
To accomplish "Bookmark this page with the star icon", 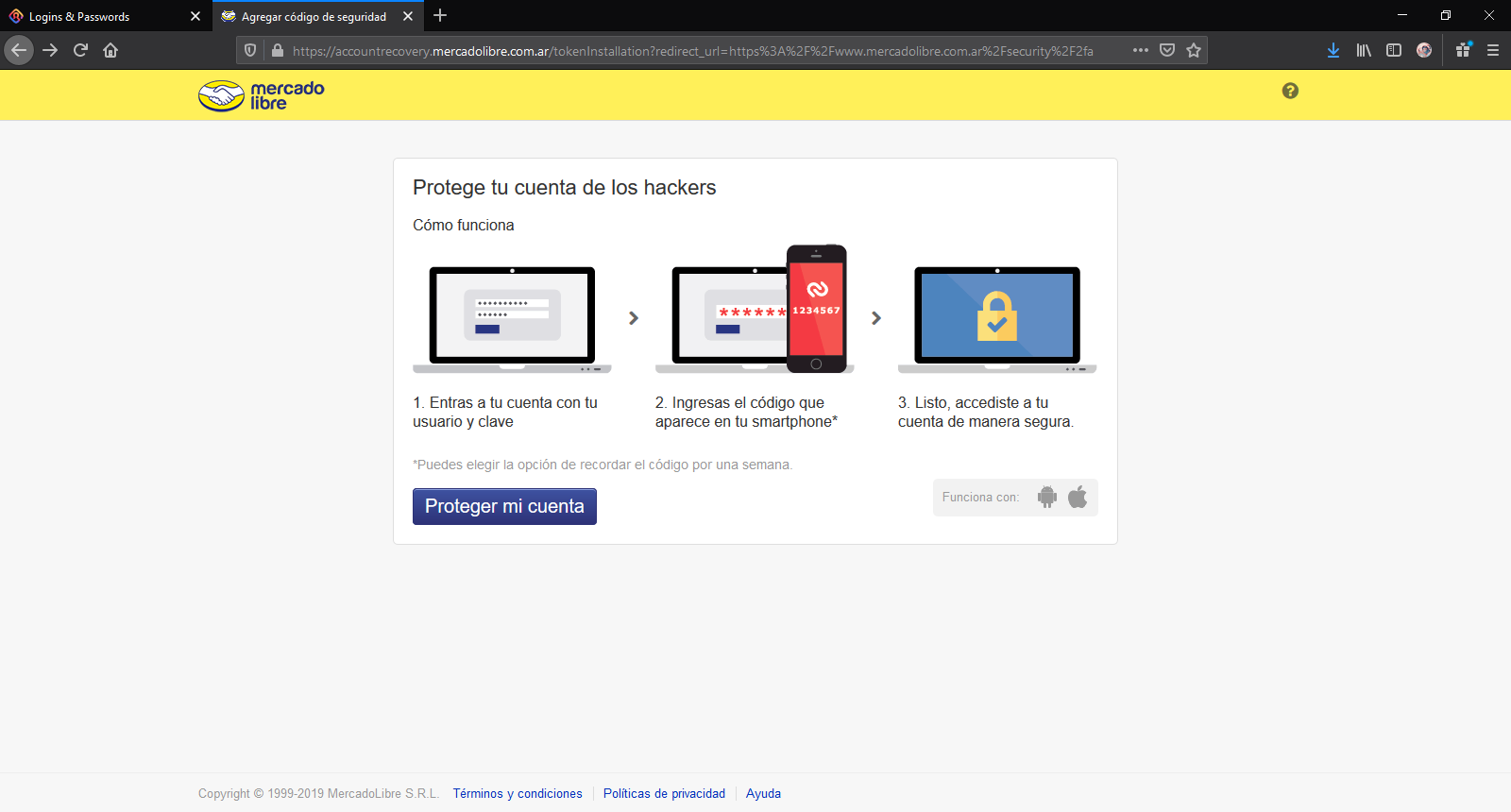I will [x=1194, y=50].
